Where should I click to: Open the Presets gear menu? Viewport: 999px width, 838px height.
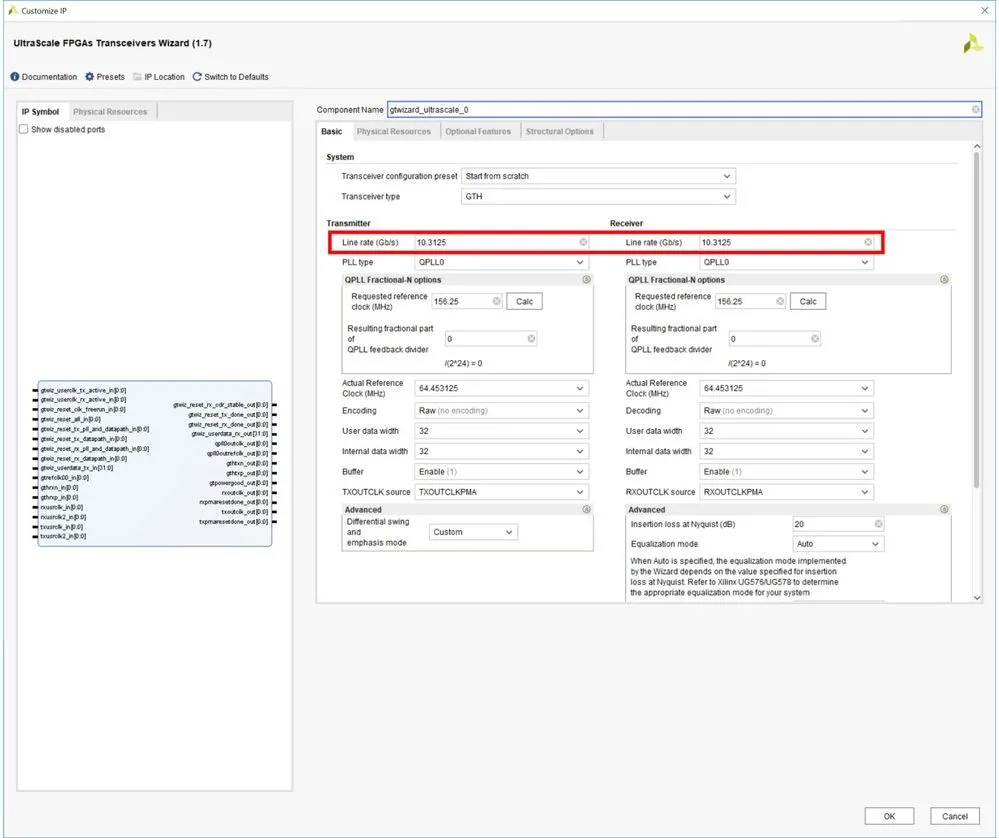pyautogui.click(x=90, y=77)
